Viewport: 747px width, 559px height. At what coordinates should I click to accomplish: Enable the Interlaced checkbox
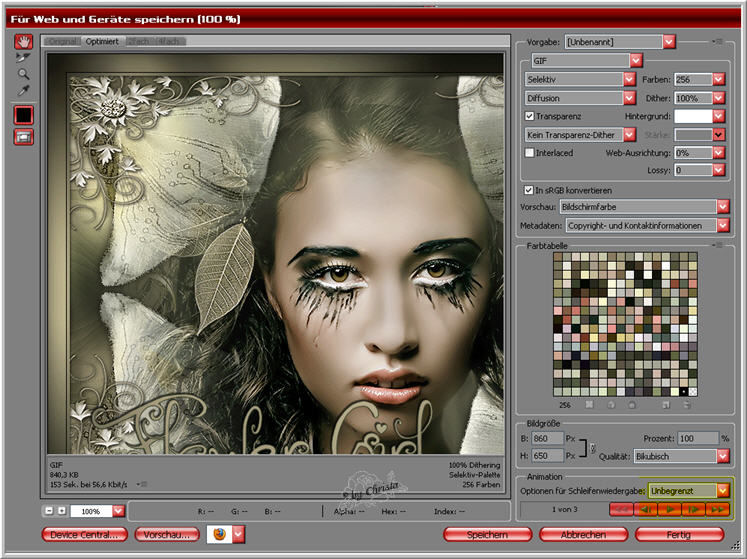click(x=529, y=153)
